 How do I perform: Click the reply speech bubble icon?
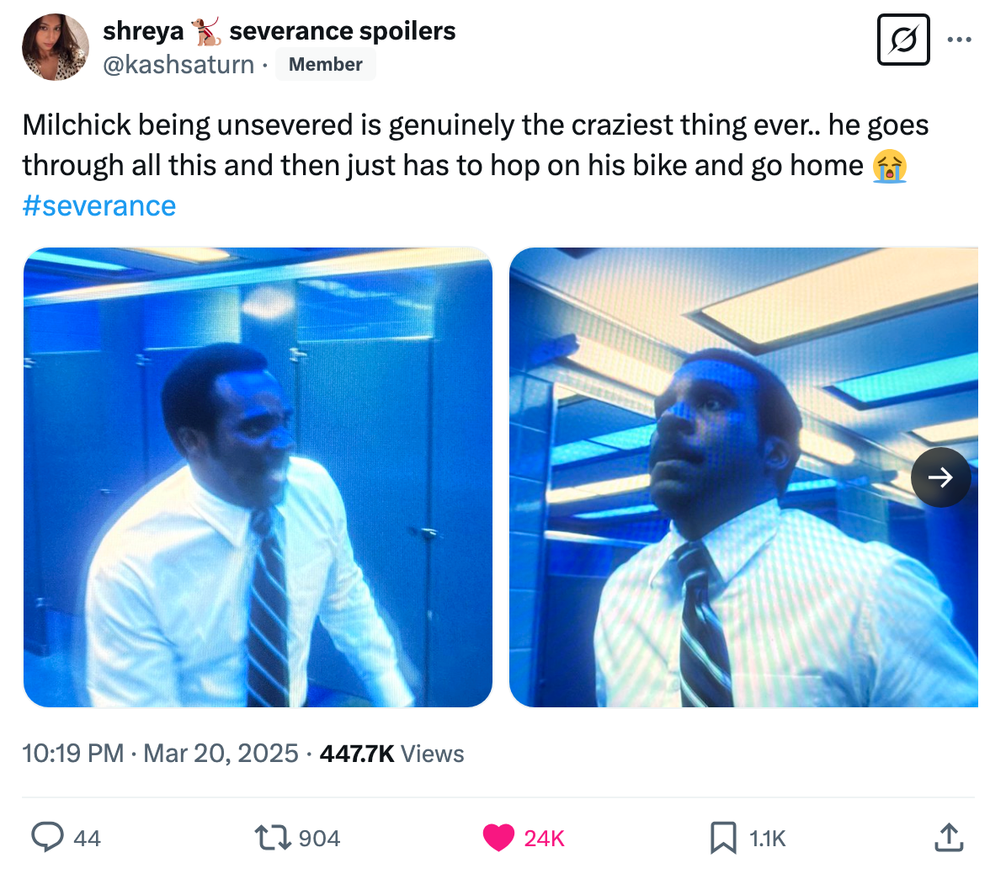[47, 838]
